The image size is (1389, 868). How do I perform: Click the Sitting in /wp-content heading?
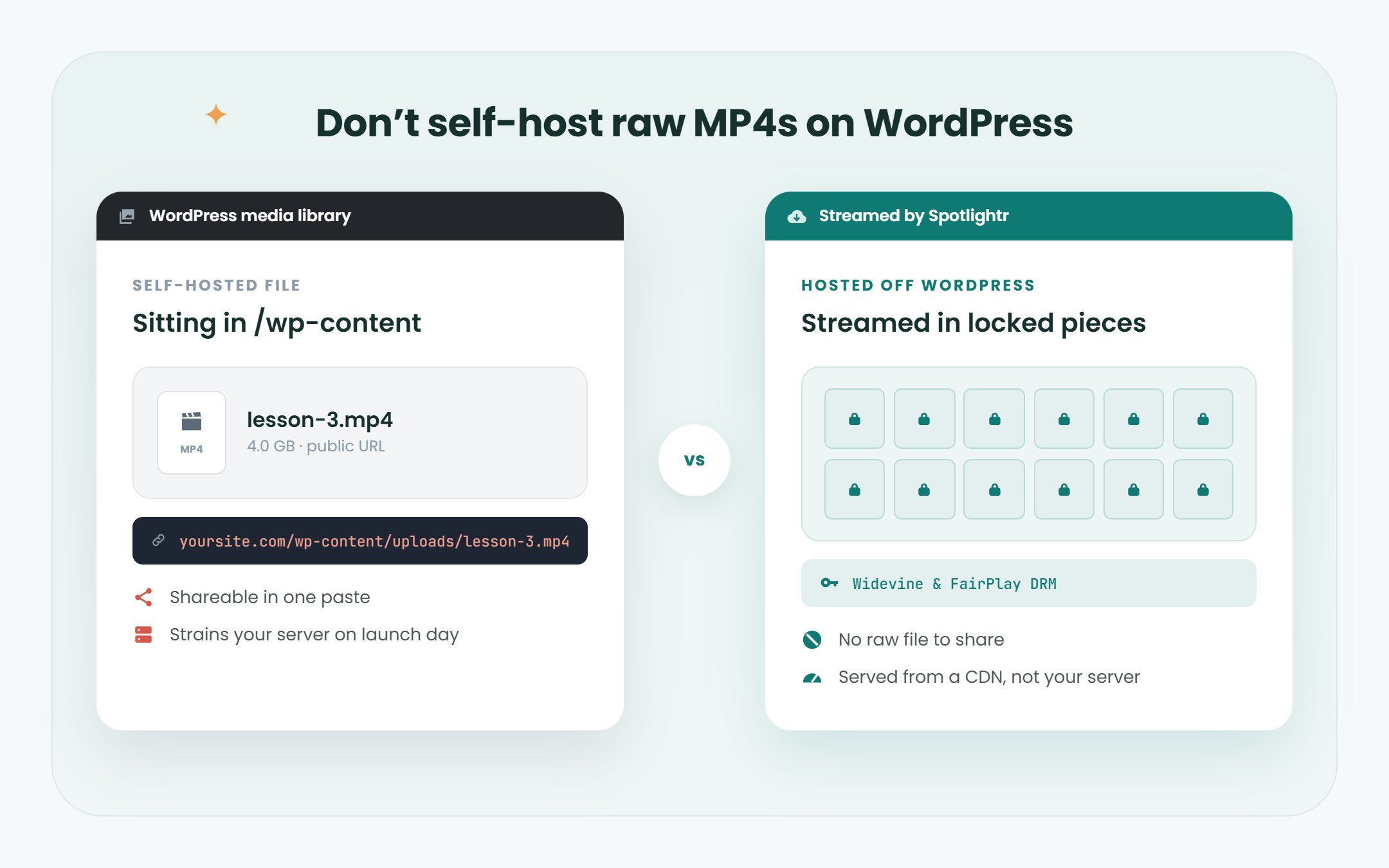click(x=277, y=323)
